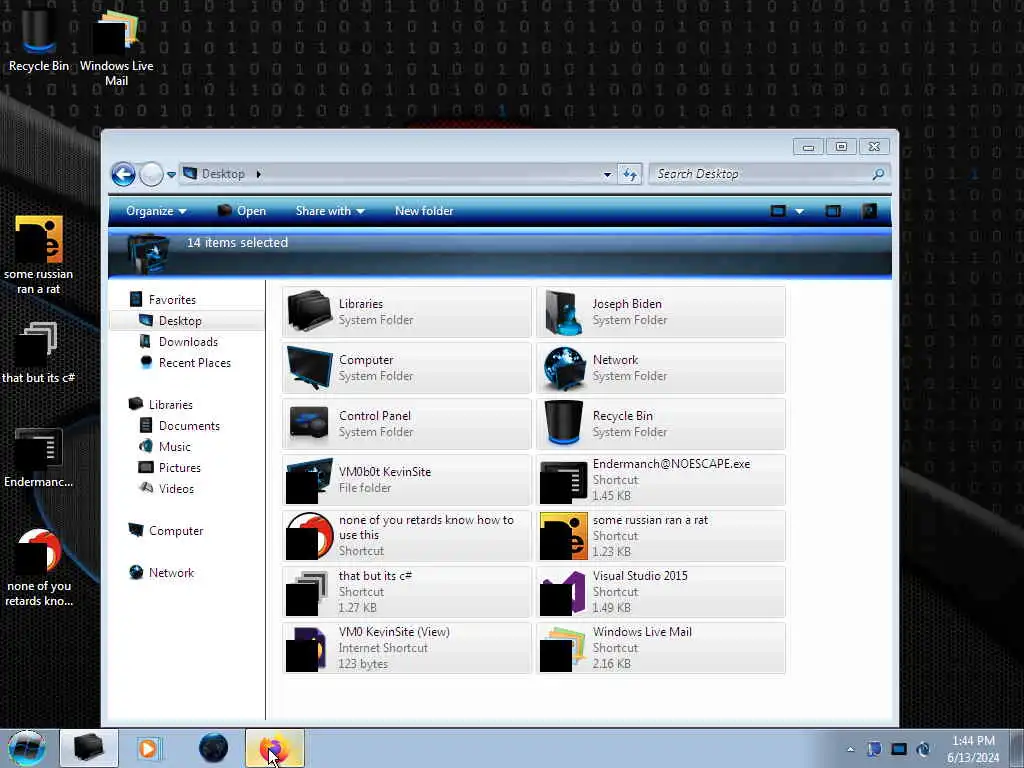Select the Control Panel icon
The width and height of the screenshot is (1024, 768).
(x=310, y=424)
